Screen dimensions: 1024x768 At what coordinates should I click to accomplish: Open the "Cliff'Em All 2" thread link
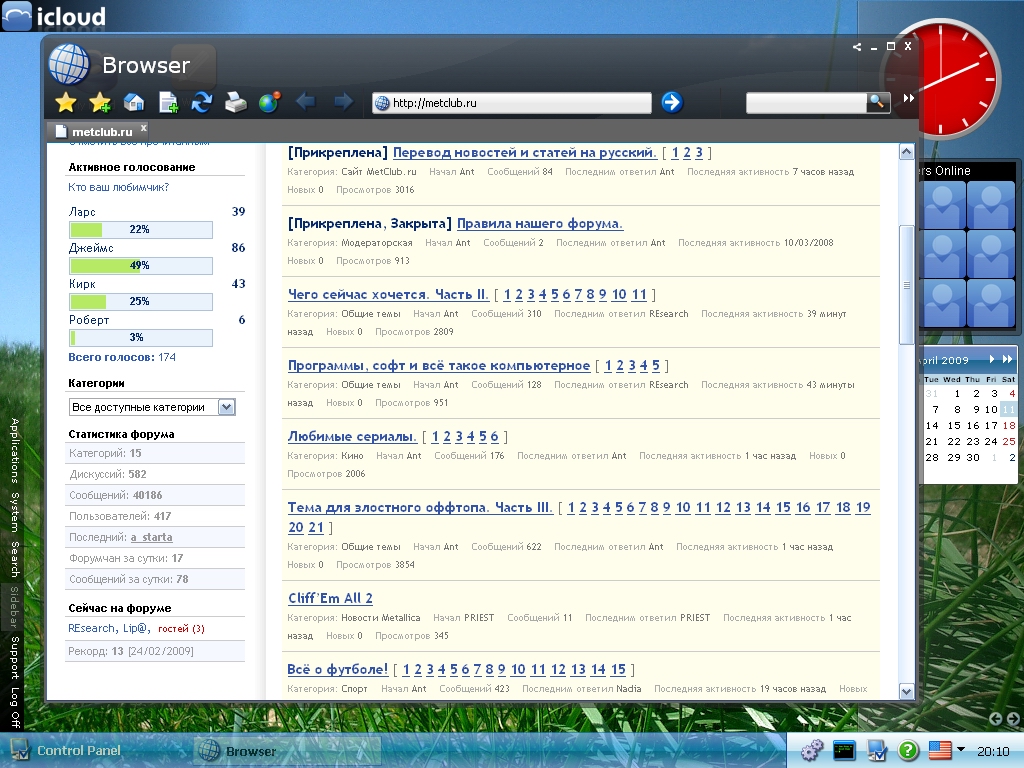[330, 598]
